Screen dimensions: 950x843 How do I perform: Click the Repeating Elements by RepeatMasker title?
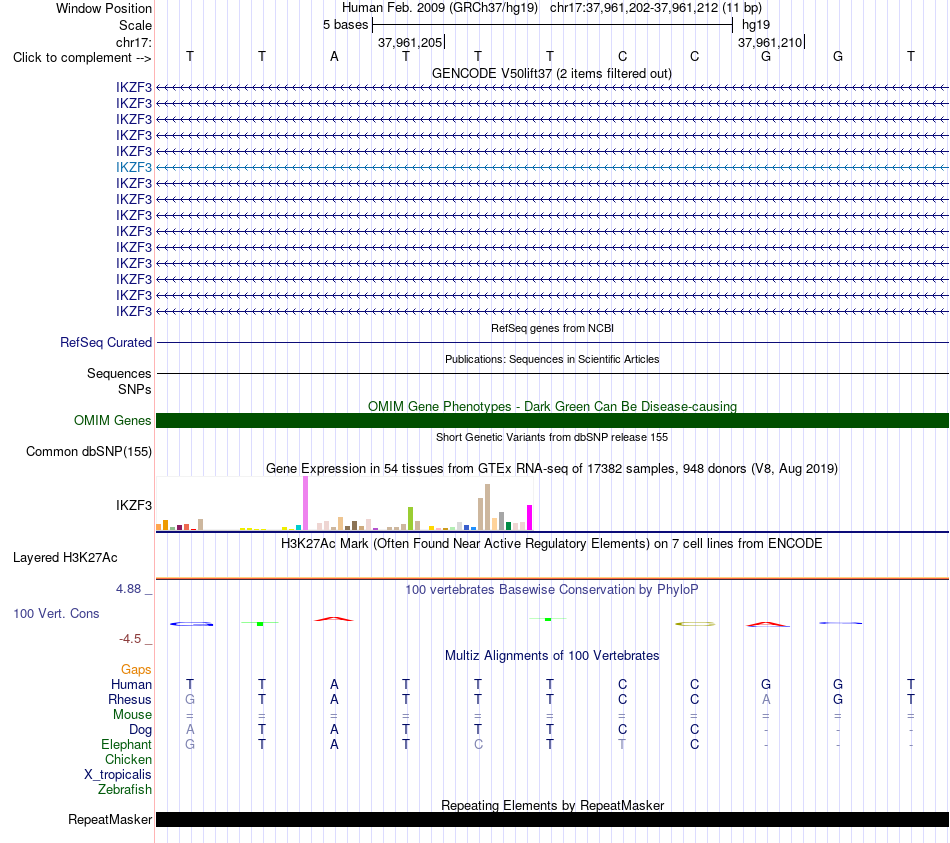coord(553,805)
